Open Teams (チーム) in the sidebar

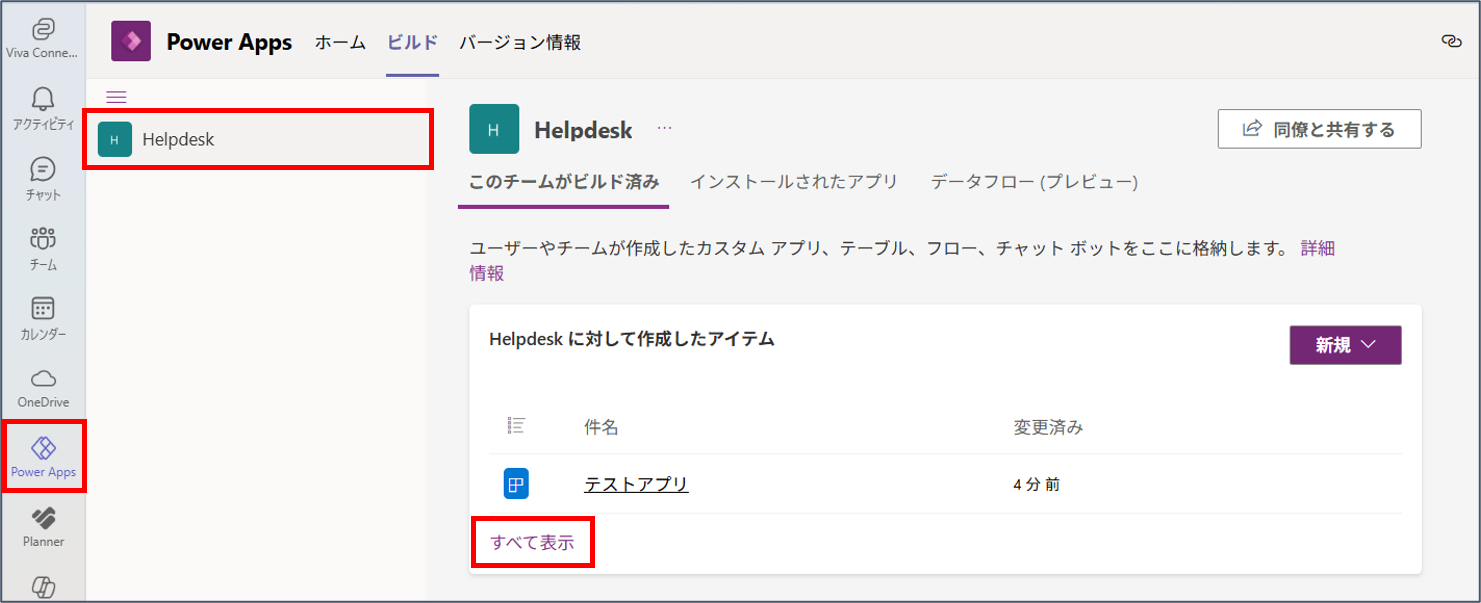(x=43, y=248)
